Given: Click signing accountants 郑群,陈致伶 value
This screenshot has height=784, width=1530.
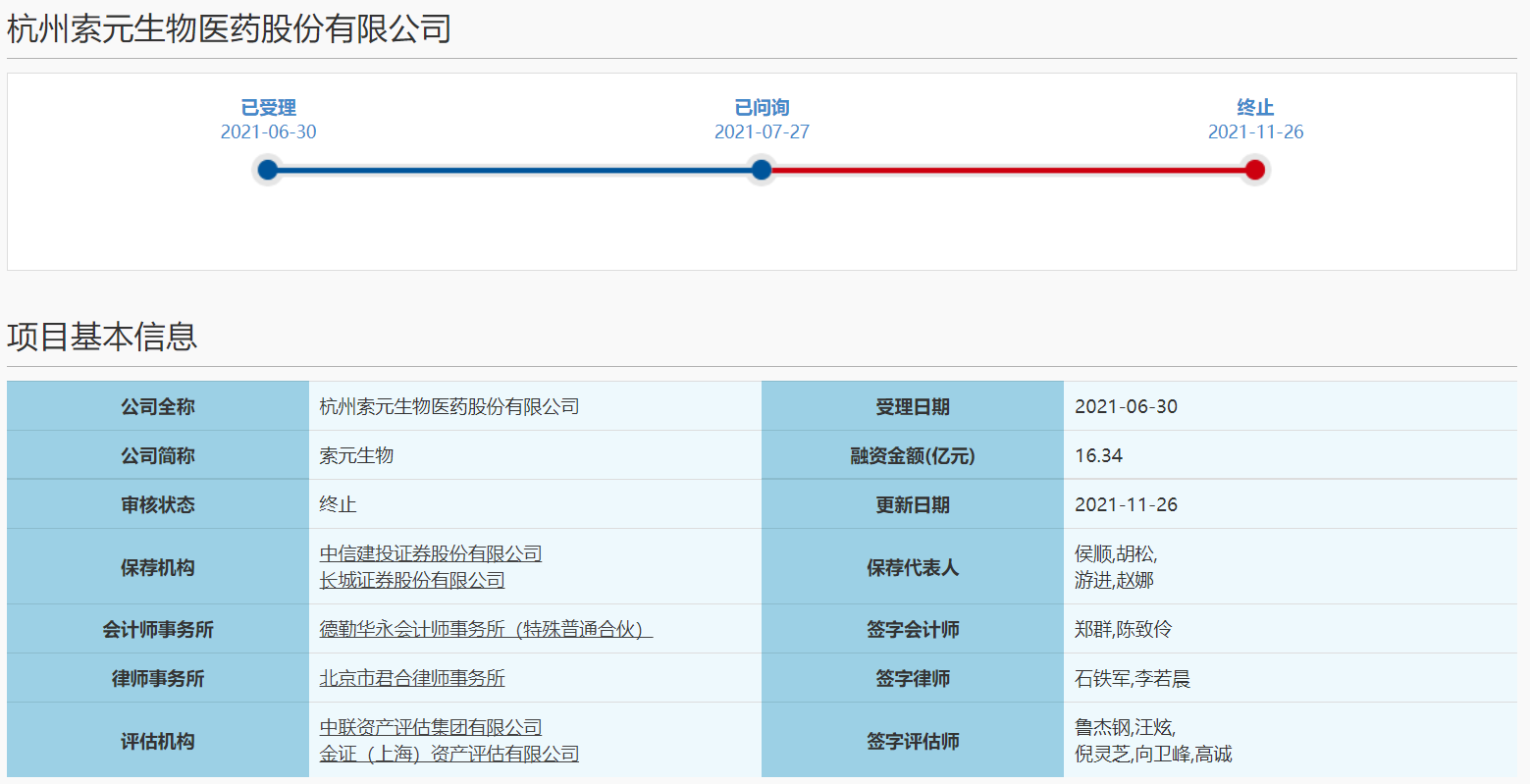Looking at the screenshot, I should coord(1124,629).
